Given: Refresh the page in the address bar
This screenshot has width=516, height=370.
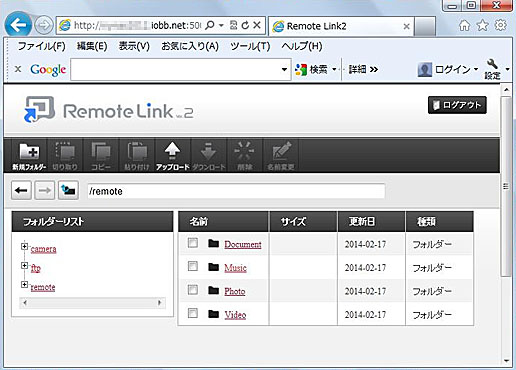Looking at the screenshot, I should coord(245,25).
